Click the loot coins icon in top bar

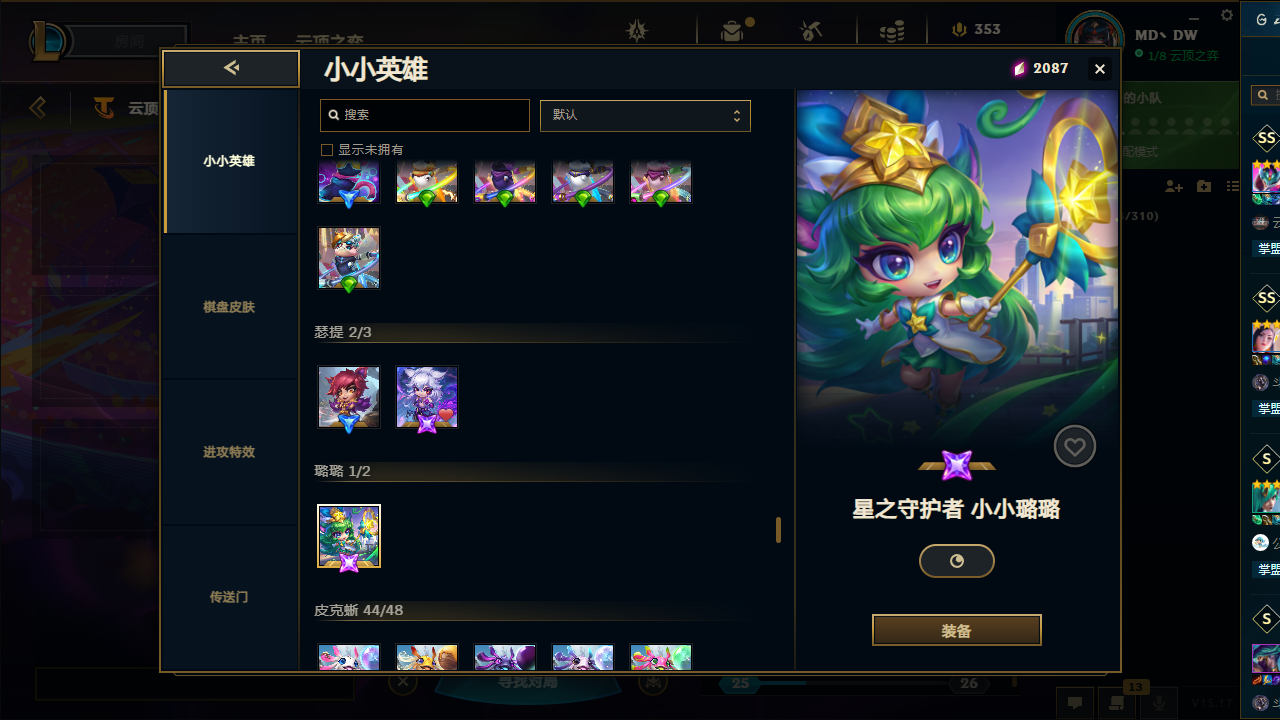tap(892, 31)
